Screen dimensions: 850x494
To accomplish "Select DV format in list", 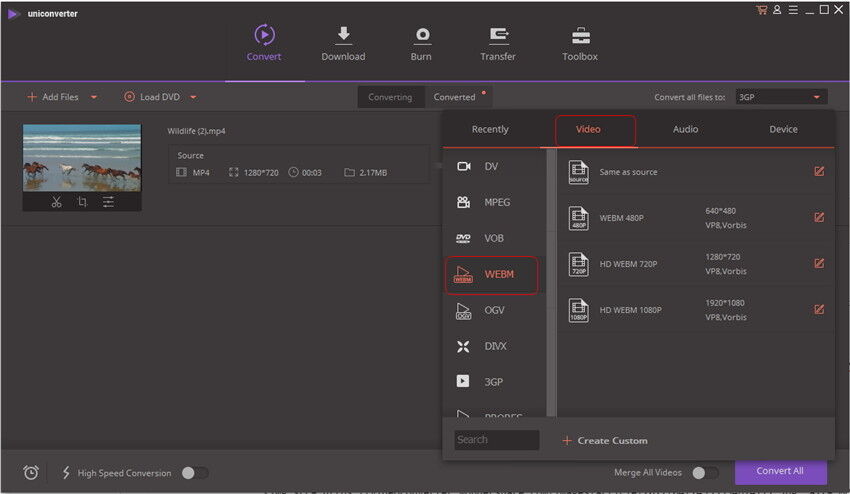I will pos(494,166).
